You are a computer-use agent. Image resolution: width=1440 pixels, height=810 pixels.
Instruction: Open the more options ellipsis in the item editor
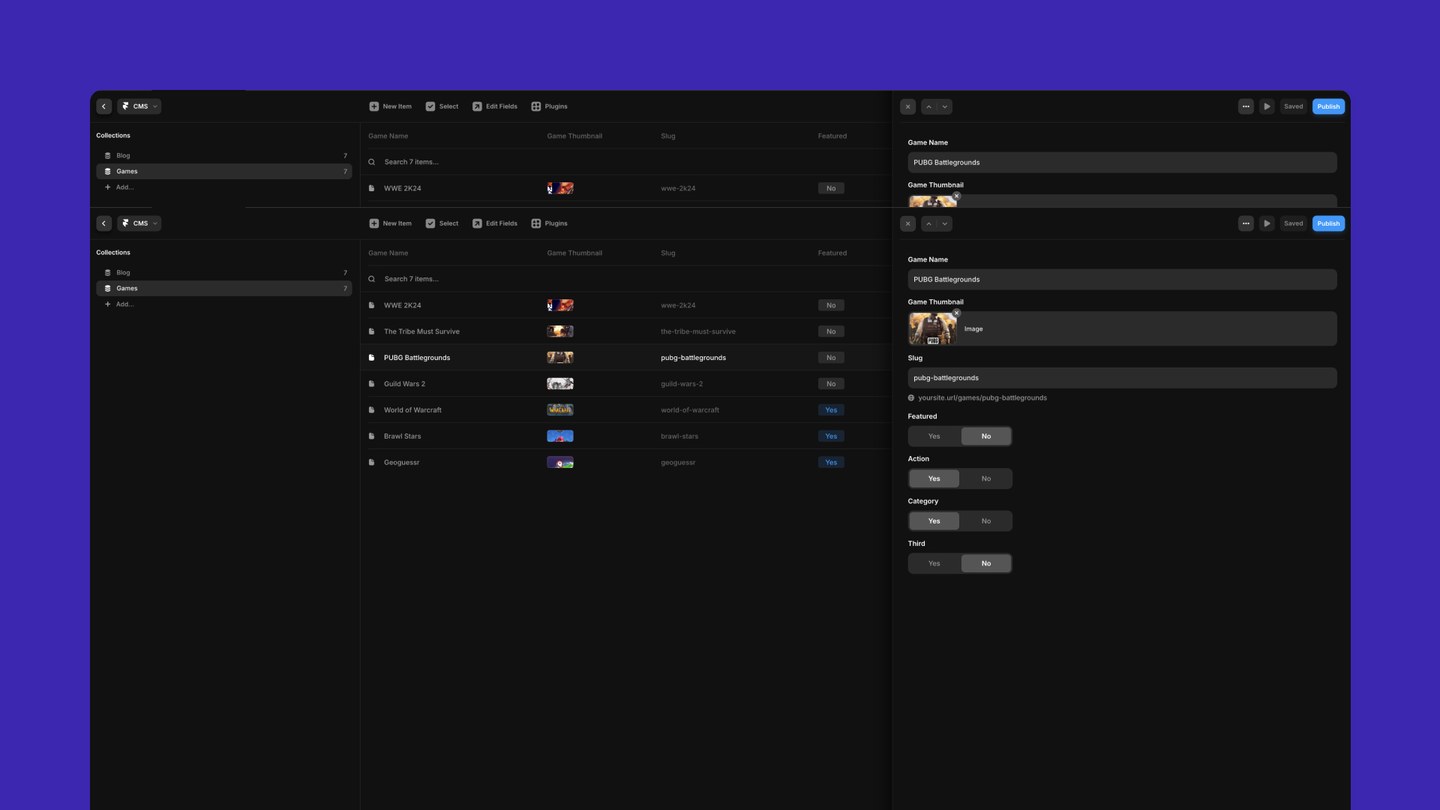click(x=1246, y=223)
